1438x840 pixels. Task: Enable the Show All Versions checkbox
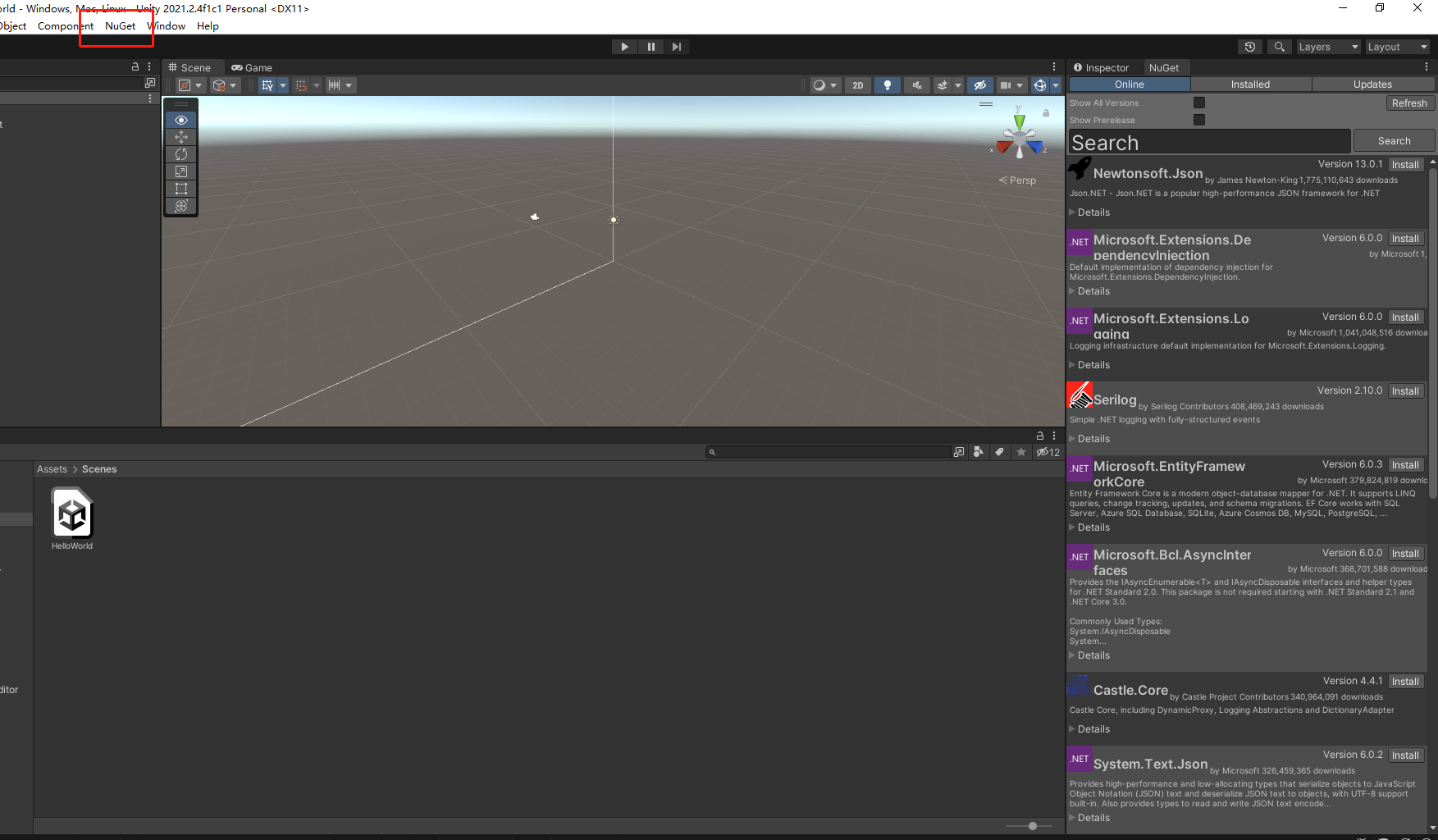tap(1199, 102)
